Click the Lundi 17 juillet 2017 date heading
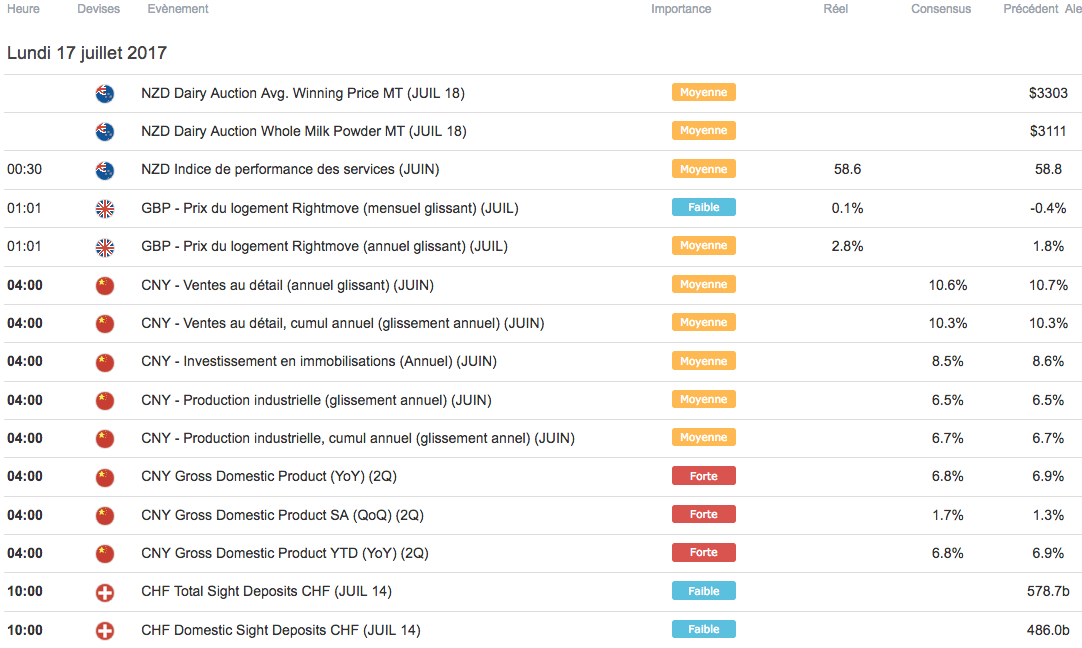 point(87,53)
